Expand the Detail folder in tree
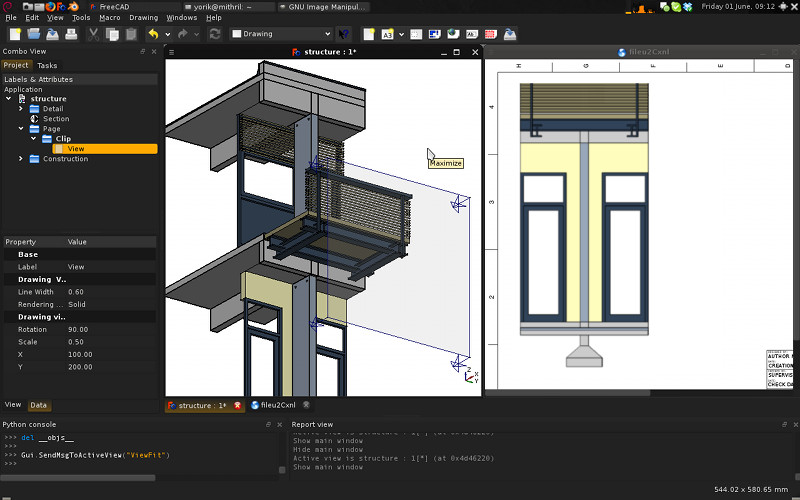The width and height of the screenshot is (800, 500). click(21, 109)
